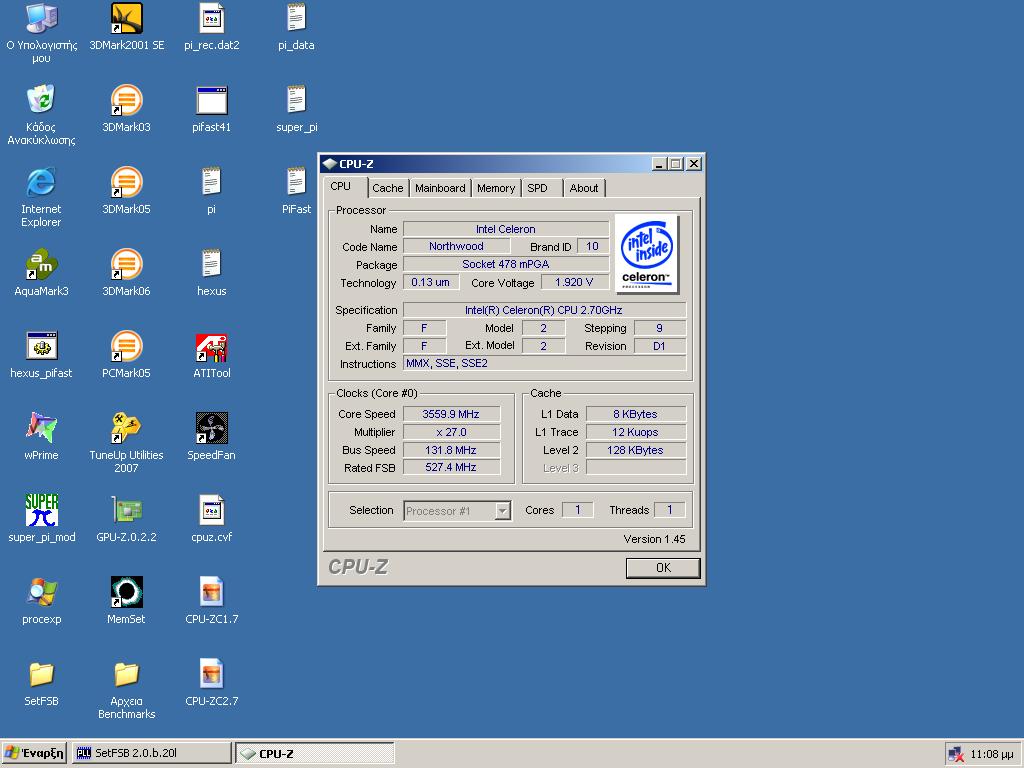Switch to the Memory tab
This screenshot has height=768, width=1024.
496,188
